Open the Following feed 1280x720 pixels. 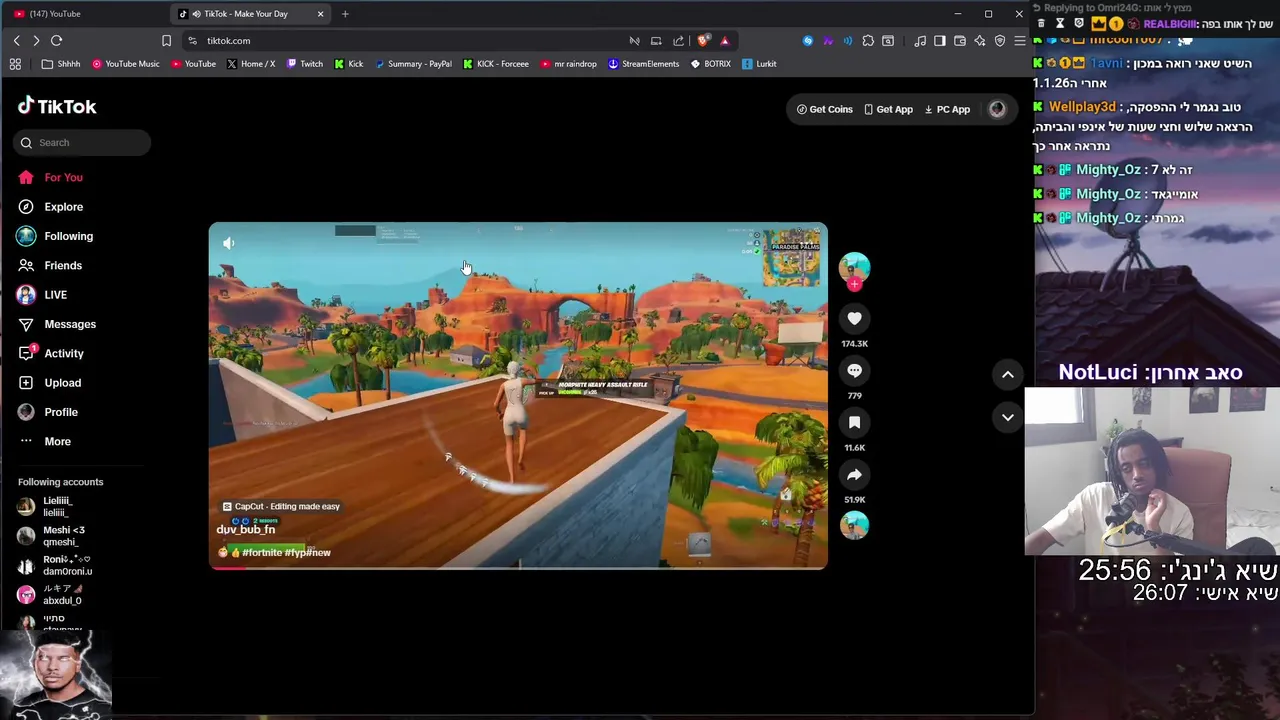tap(68, 236)
